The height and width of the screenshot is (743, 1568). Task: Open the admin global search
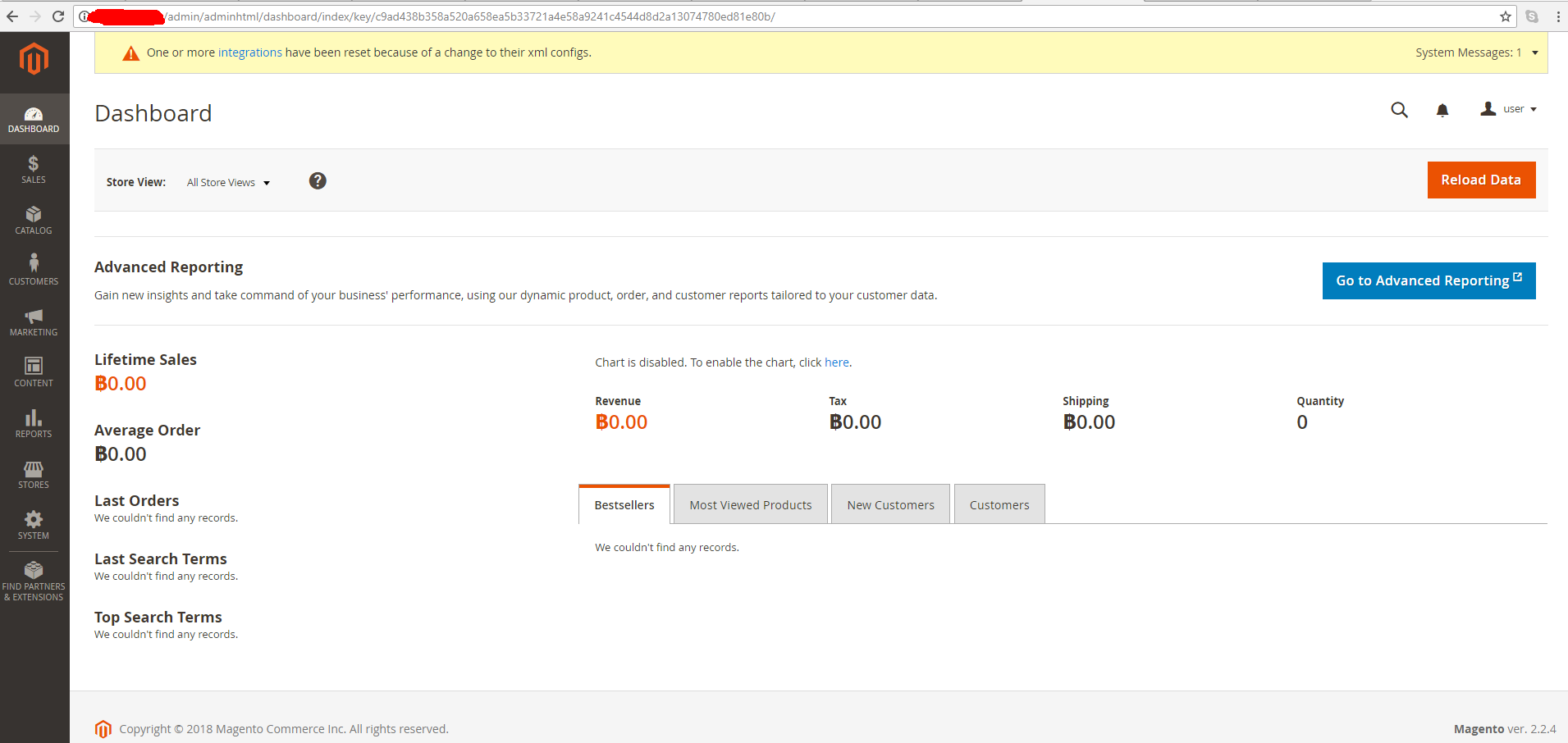pos(1399,109)
